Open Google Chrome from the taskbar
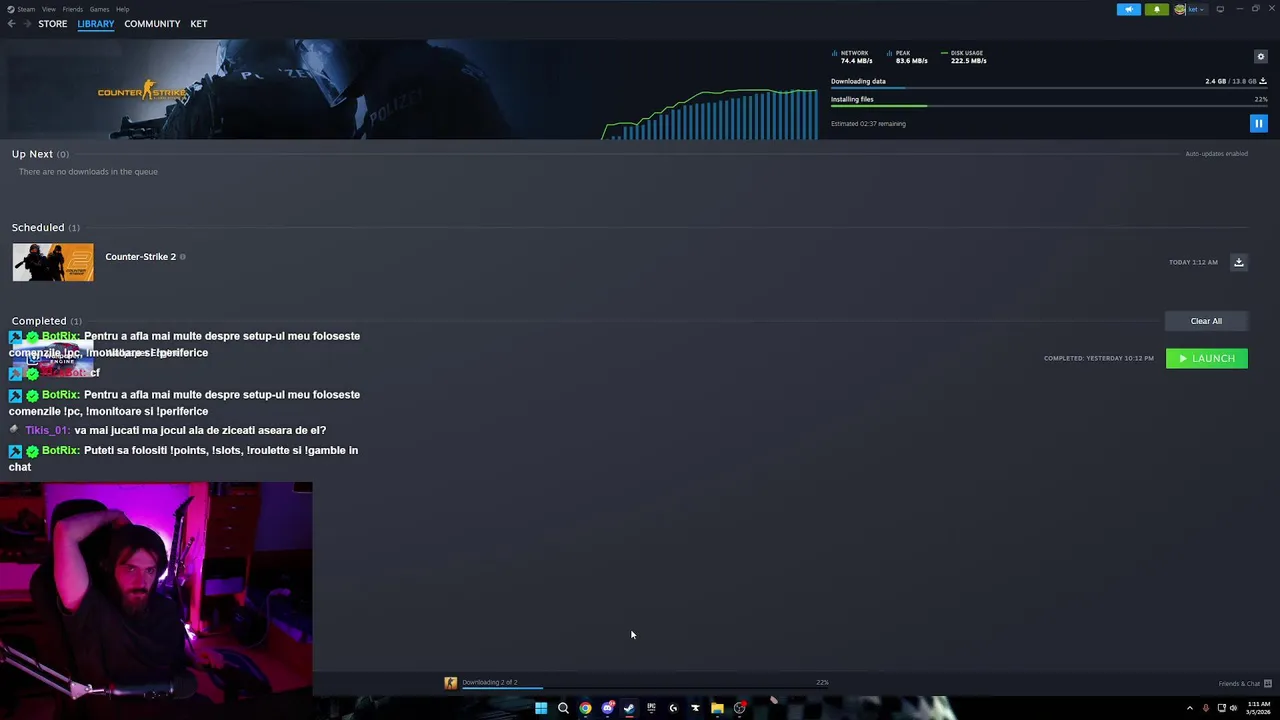 (x=585, y=708)
